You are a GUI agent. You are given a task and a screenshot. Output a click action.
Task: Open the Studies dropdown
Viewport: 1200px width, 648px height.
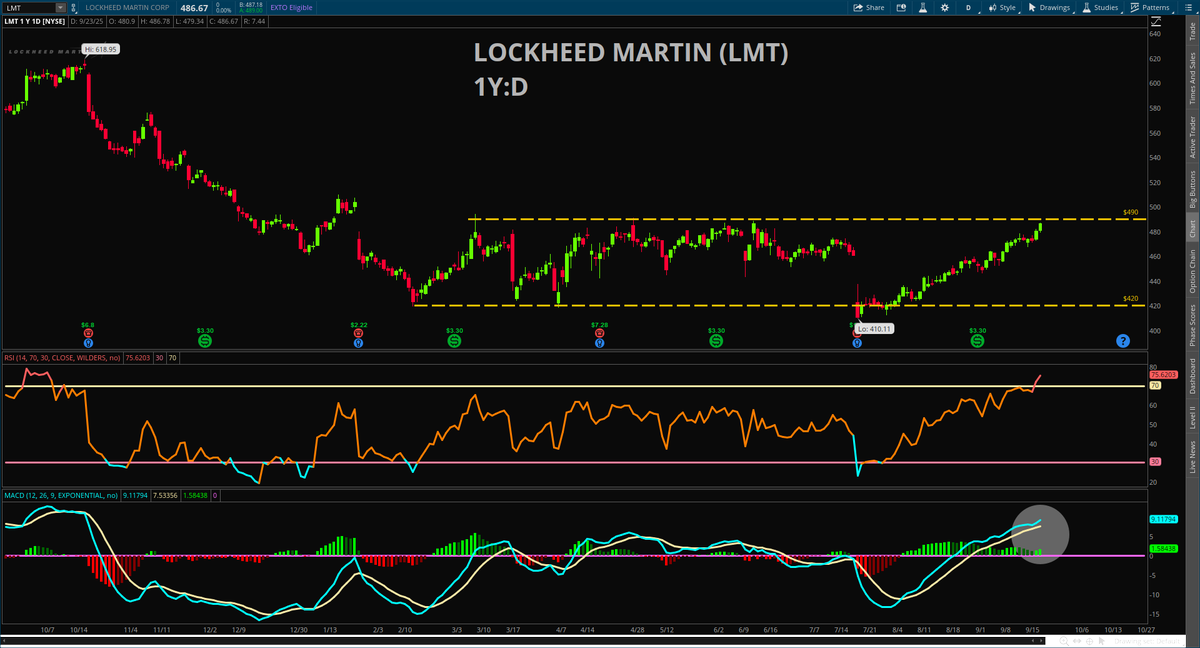tap(1101, 7)
